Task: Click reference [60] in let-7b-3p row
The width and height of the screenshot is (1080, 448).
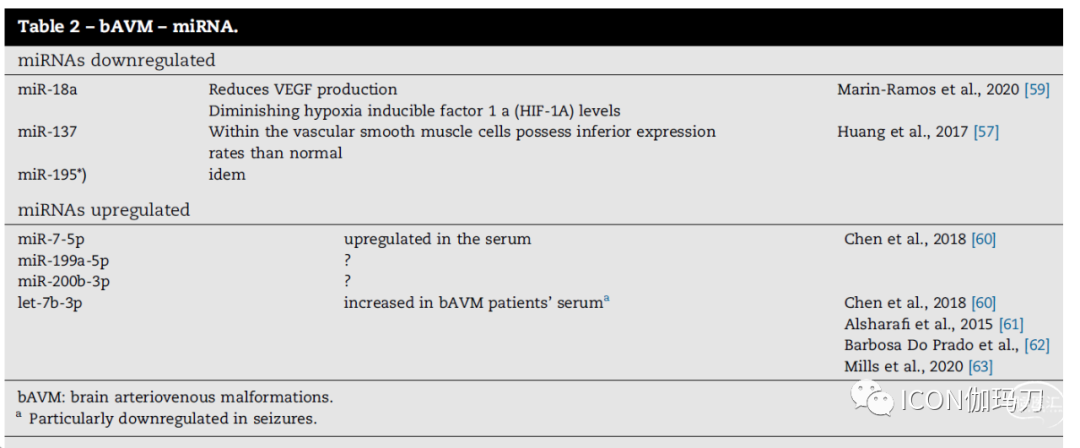Action: [x=983, y=303]
